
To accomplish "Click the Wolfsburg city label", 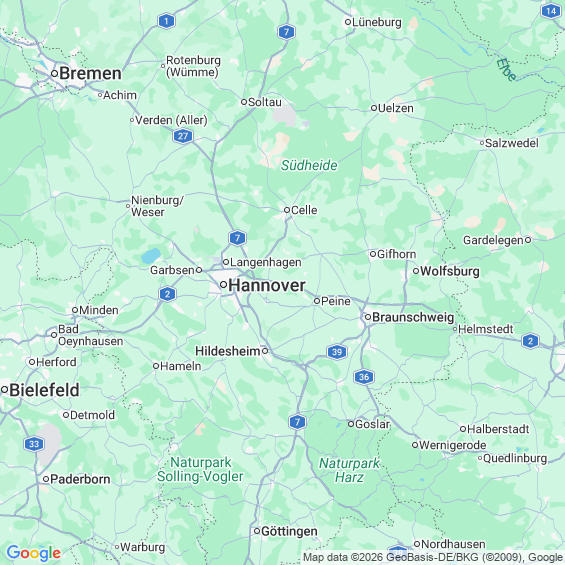I will click(450, 271).
